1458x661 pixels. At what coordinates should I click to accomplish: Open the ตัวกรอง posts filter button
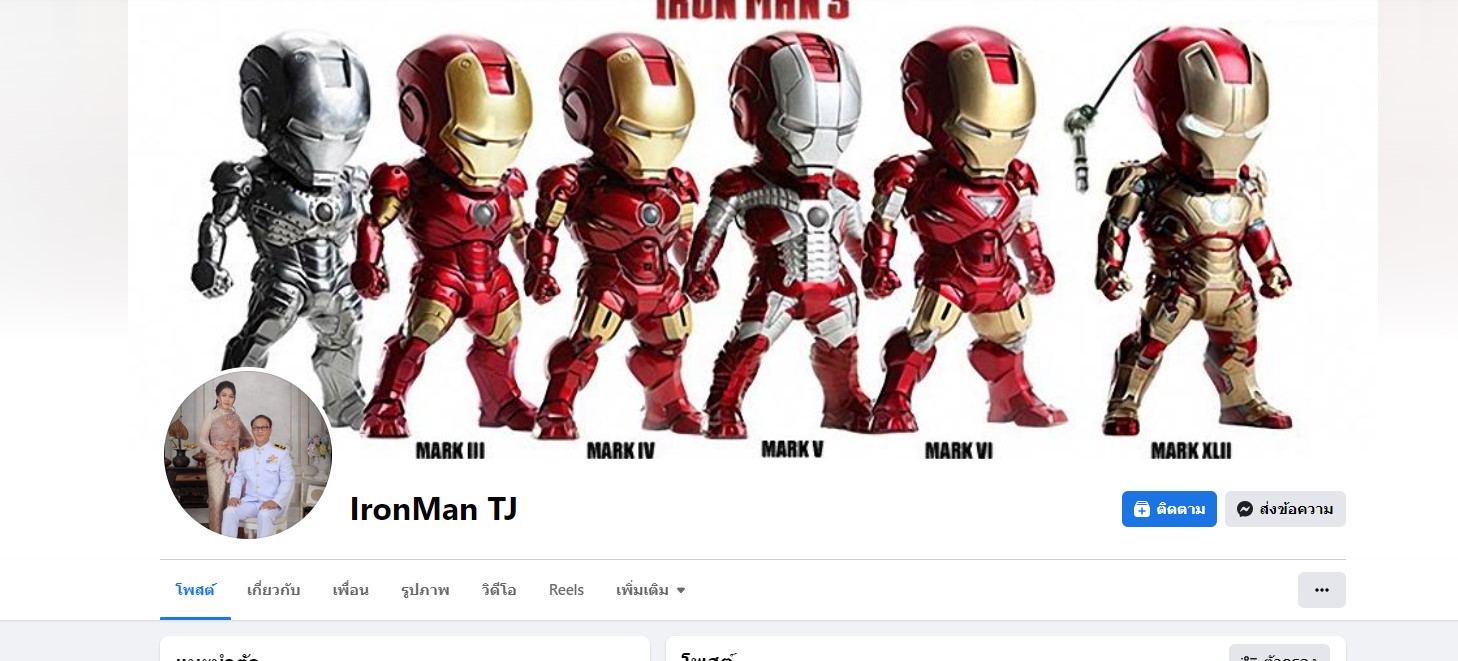[x=1279, y=653]
